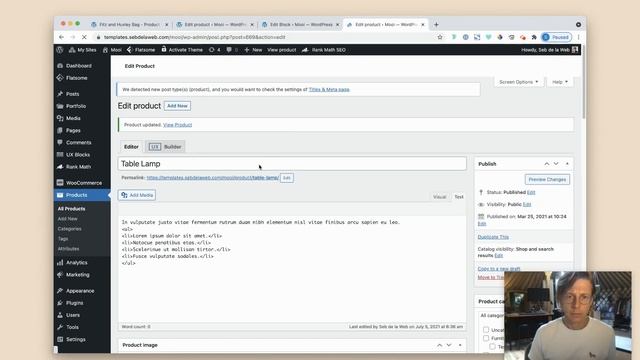Viewport: 640px width, 360px height.
Task: Edit the Published status link
Action: coord(531,192)
